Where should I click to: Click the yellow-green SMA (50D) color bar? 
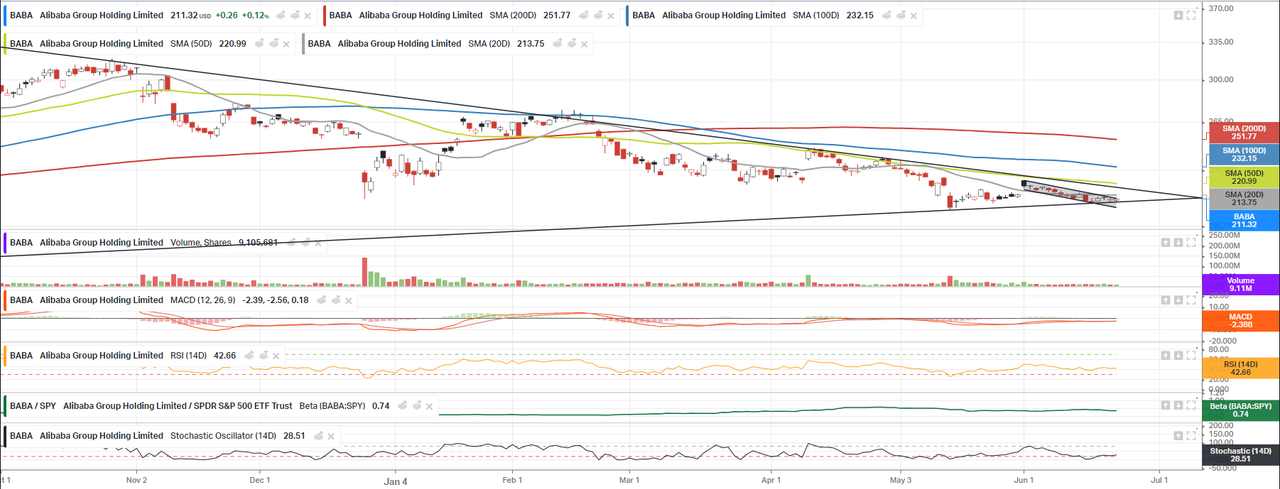[5, 44]
